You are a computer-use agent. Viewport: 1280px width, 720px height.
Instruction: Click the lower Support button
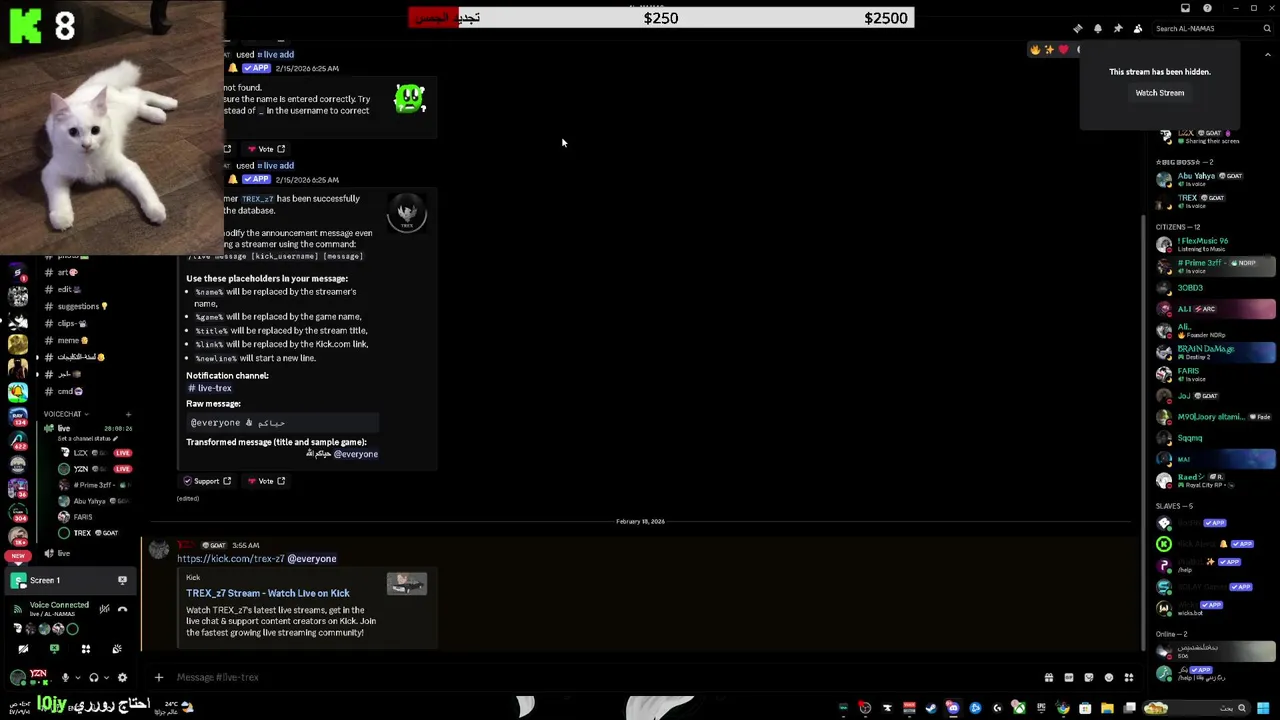point(207,481)
